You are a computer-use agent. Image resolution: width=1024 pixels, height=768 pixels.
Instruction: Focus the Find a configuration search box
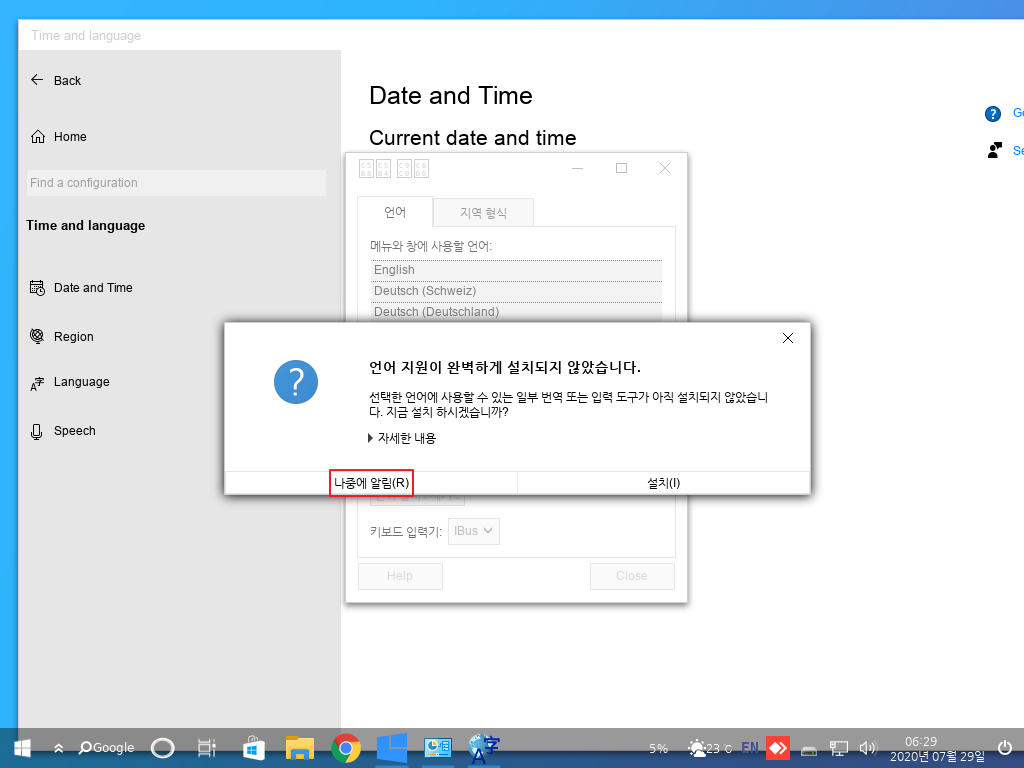[x=176, y=183]
